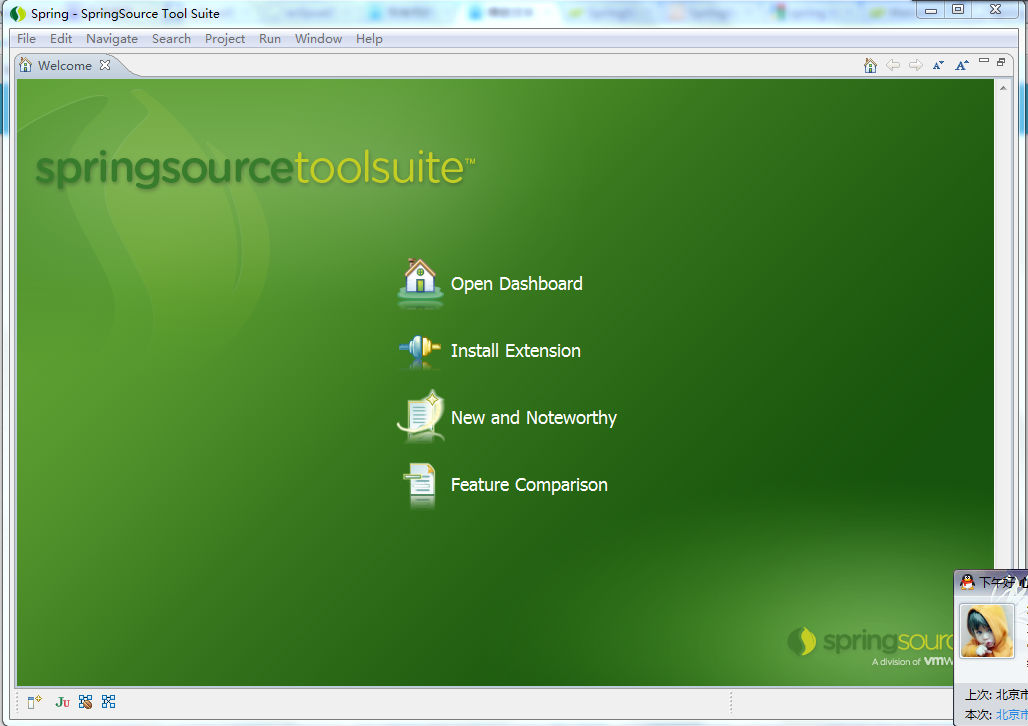Click the New and Noteworthy link text
This screenshot has width=1028, height=726.
[534, 418]
